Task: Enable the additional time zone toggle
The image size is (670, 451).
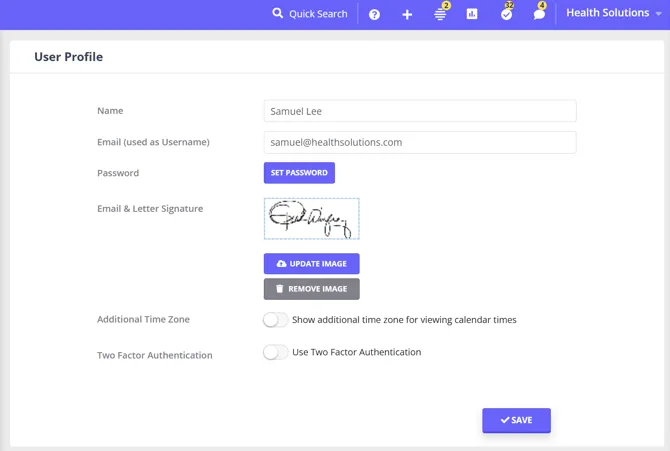Action: pyautogui.click(x=275, y=320)
